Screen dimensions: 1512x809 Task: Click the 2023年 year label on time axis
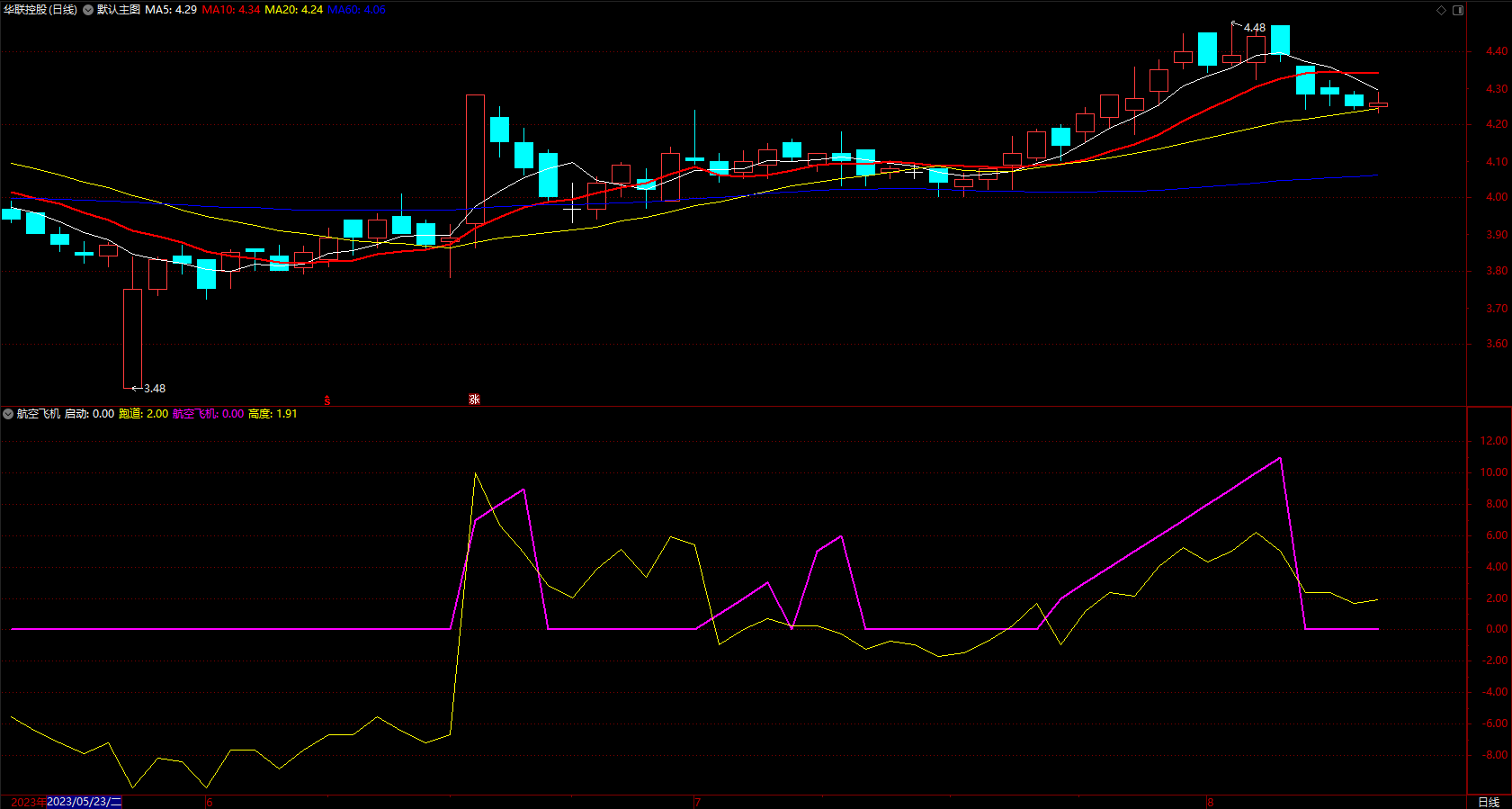pyautogui.click(x=28, y=802)
